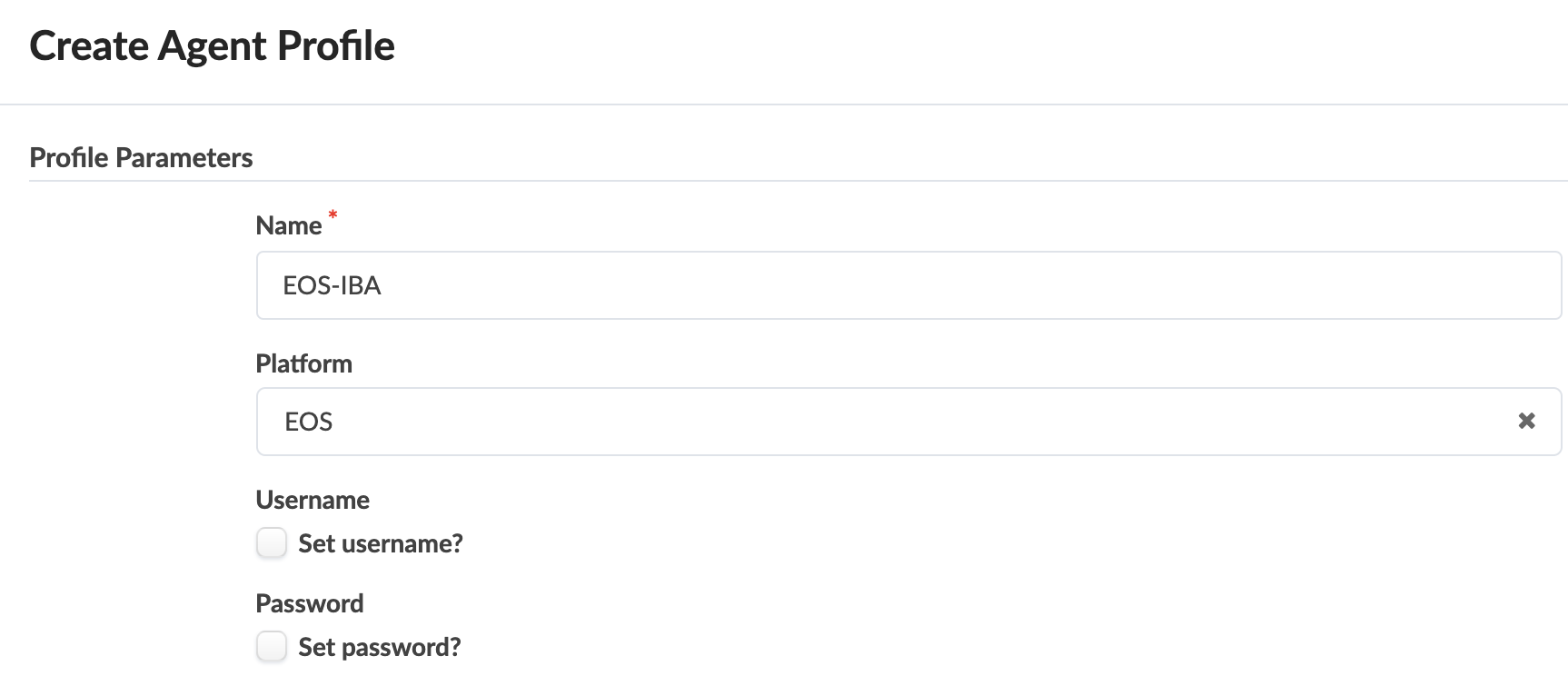Click the Create Agent Profile heading
1568x696 pixels.
coord(212,46)
